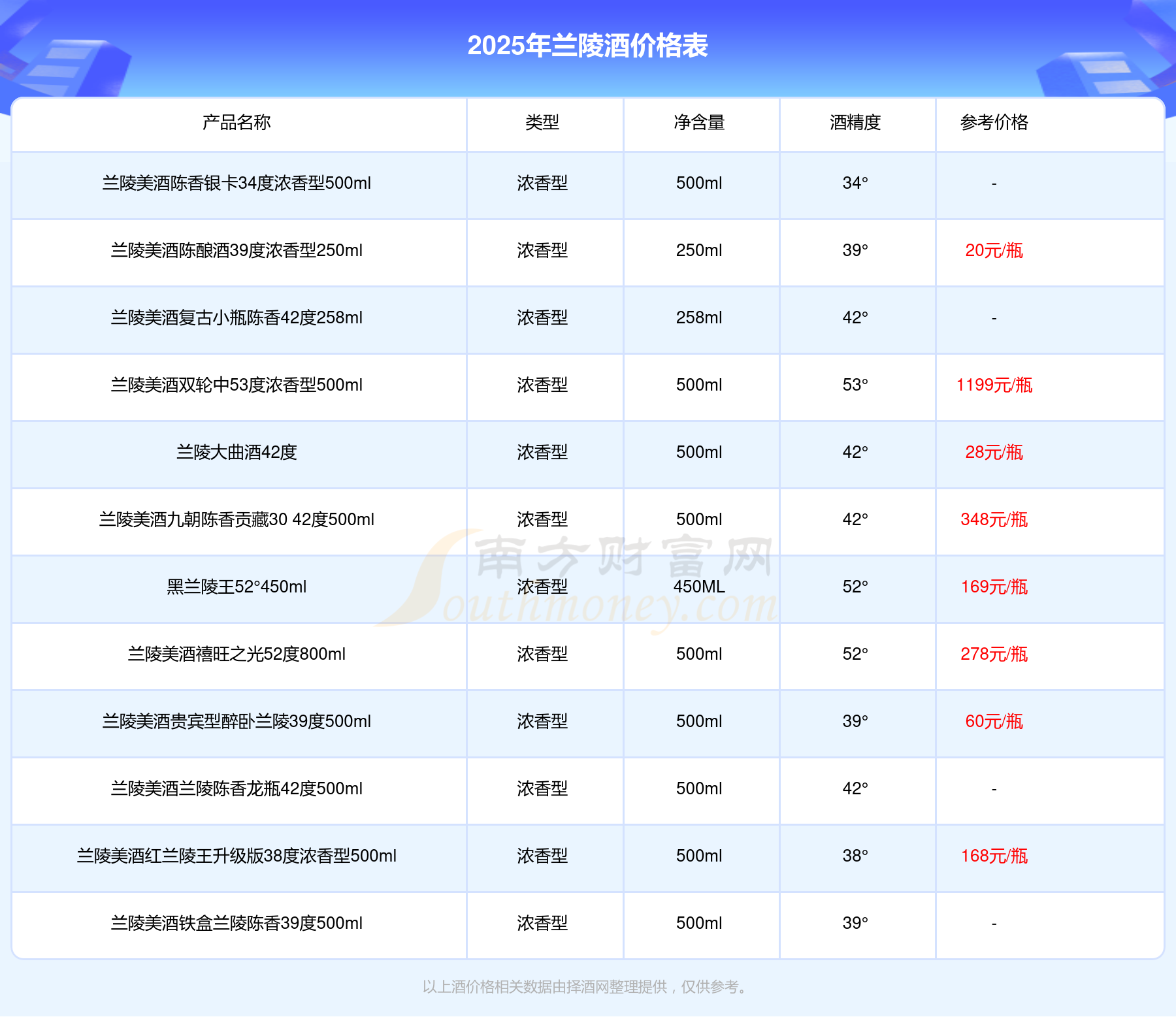Select 兰陵美酒陈香银卡34度浓香型500ml product name
Screen dimensions: 1176x1019
(237, 183)
